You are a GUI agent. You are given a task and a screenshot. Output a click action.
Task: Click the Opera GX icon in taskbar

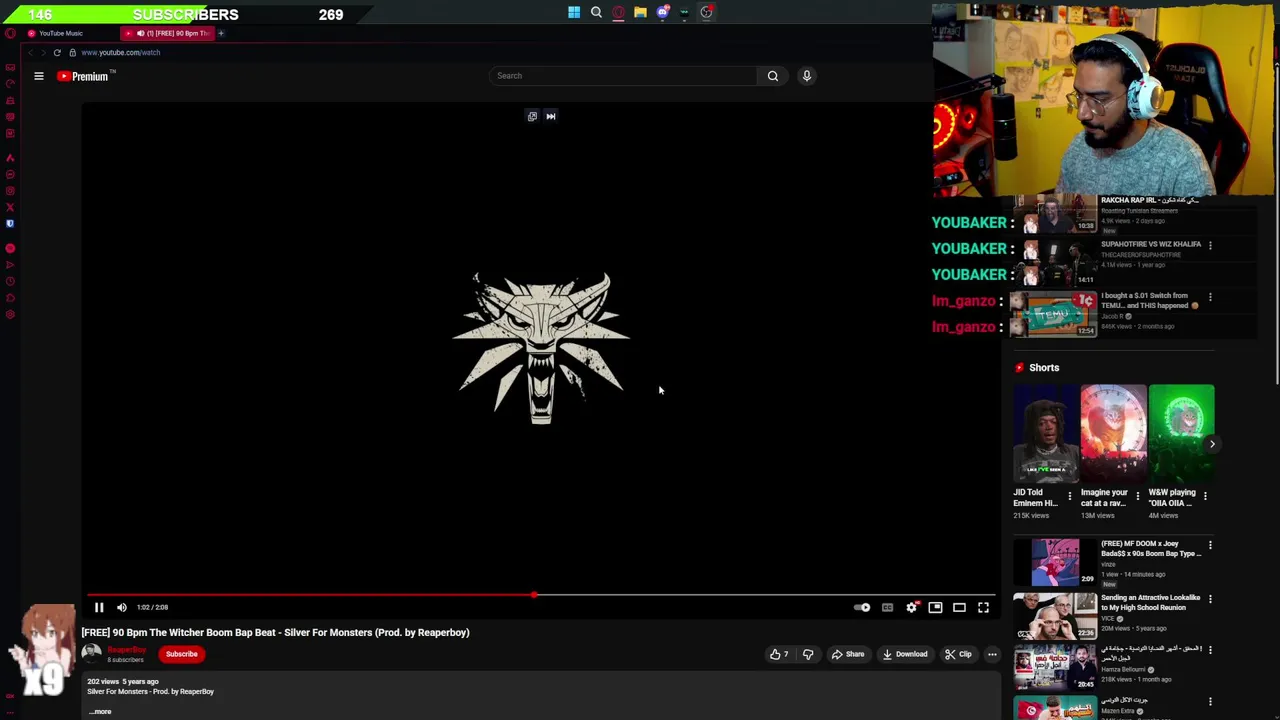pos(618,13)
